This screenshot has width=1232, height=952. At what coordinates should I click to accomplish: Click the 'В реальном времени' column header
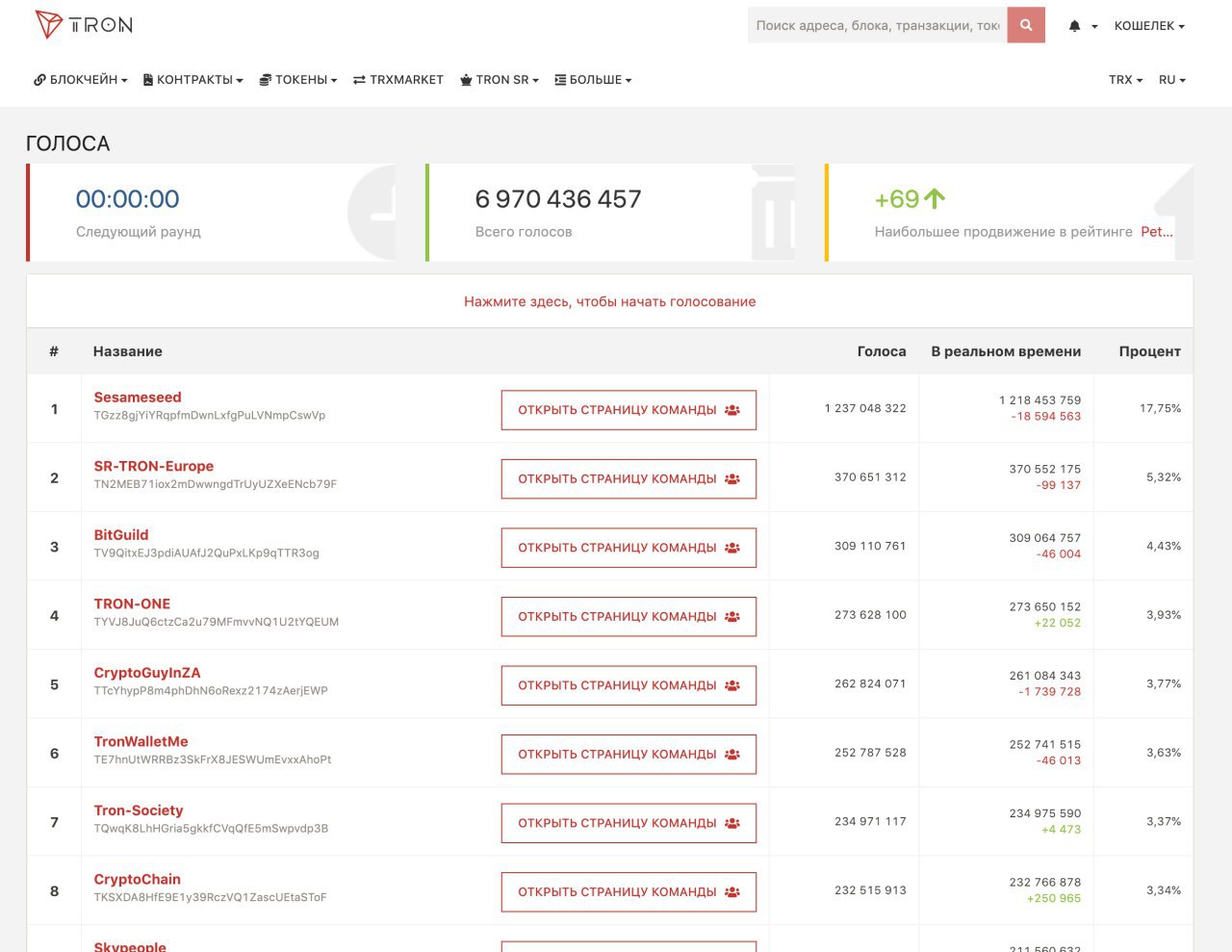(1006, 351)
